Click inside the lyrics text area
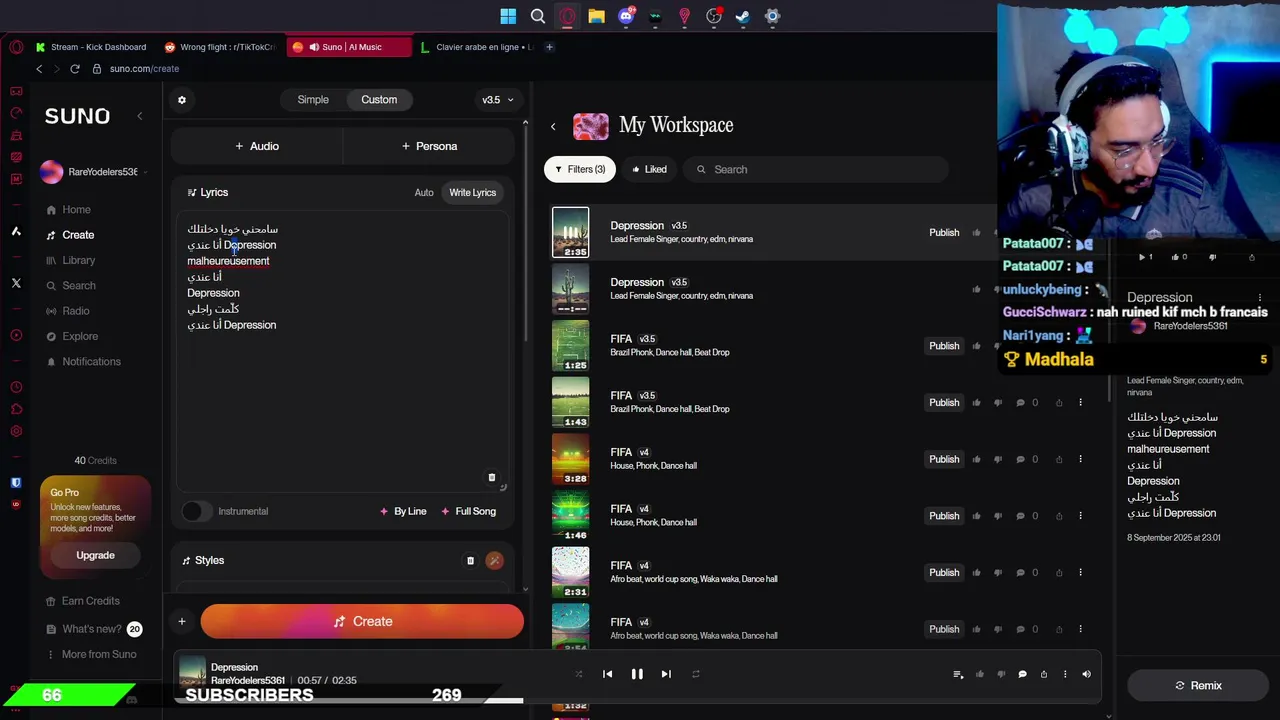 tap(342, 350)
